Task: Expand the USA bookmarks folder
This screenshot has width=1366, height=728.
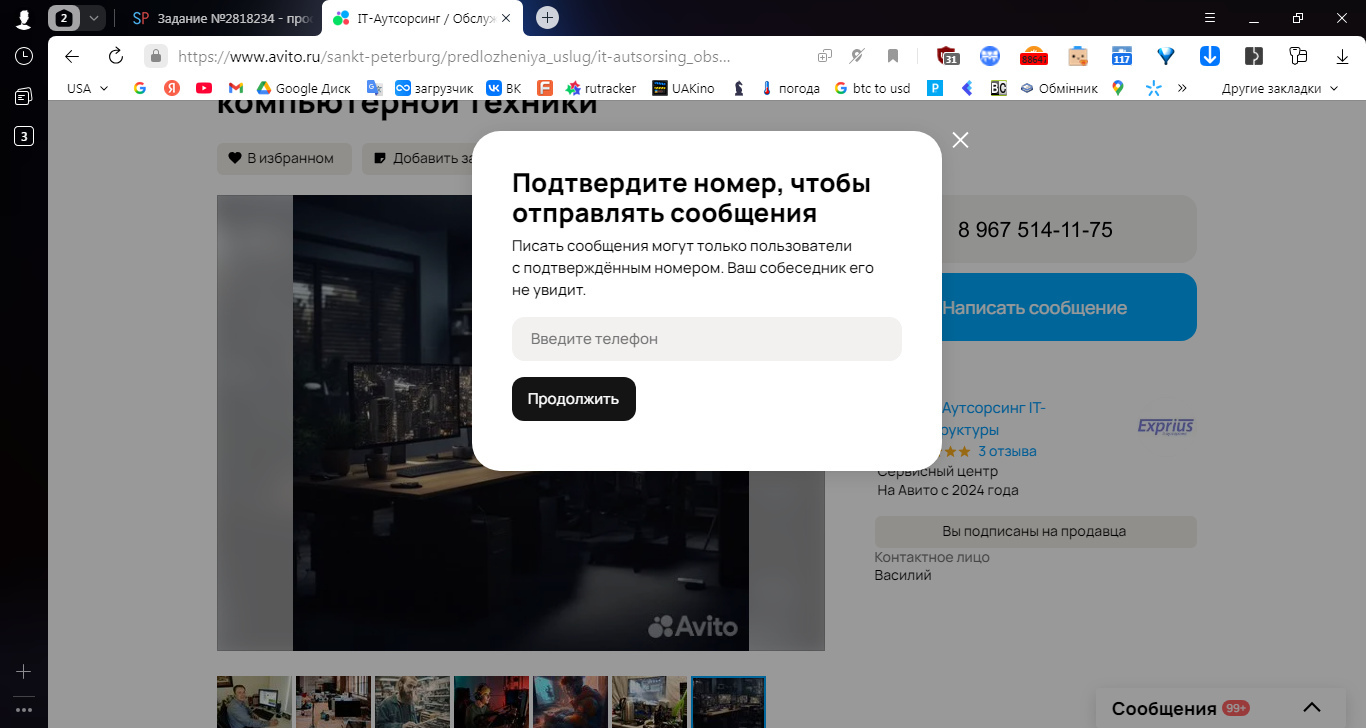Action: point(87,88)
